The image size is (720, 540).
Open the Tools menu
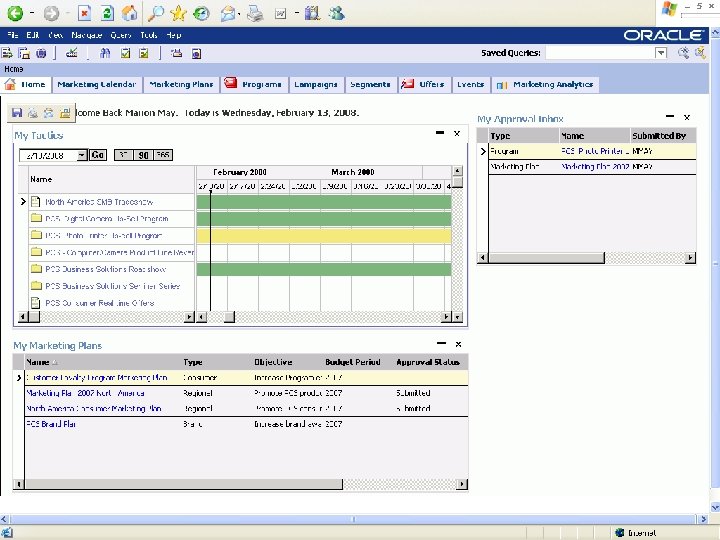coord(149,35)
